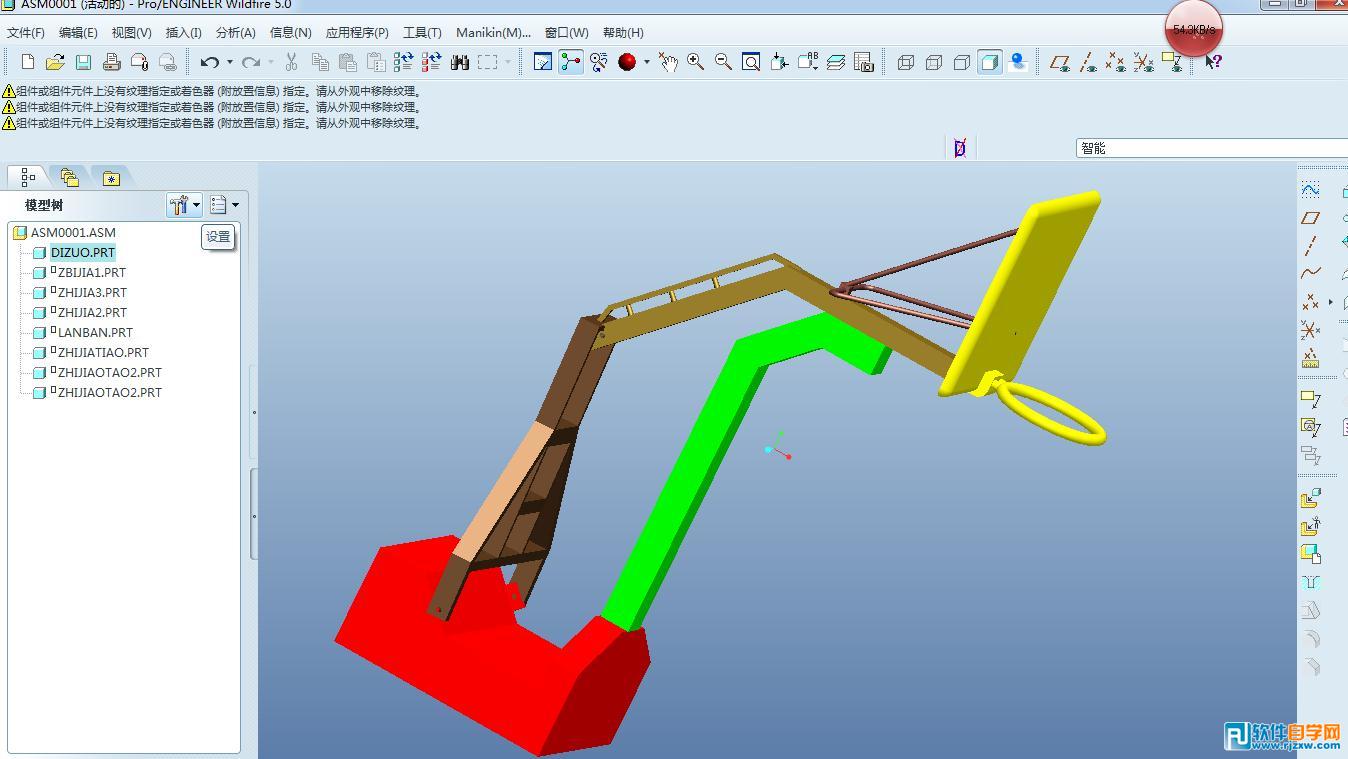Click the red base part in viewport

click(490, 650)
